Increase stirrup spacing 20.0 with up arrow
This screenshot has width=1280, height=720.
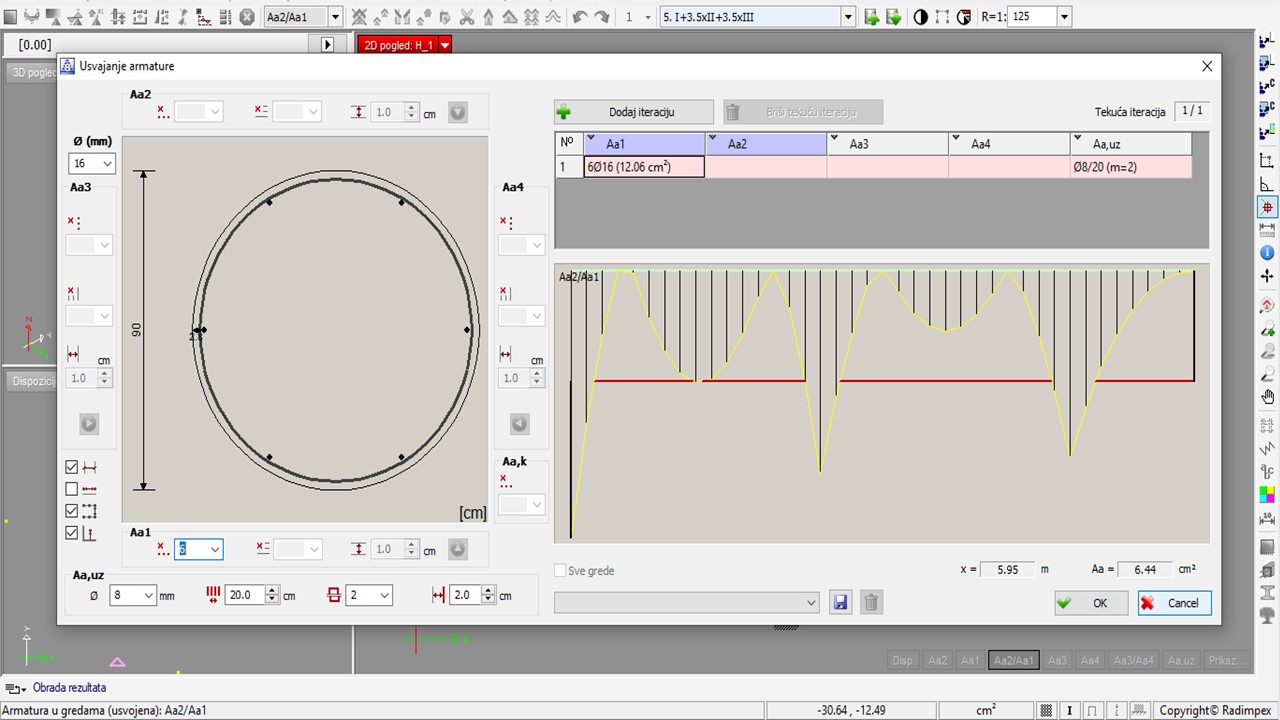(x=272, y=590)
